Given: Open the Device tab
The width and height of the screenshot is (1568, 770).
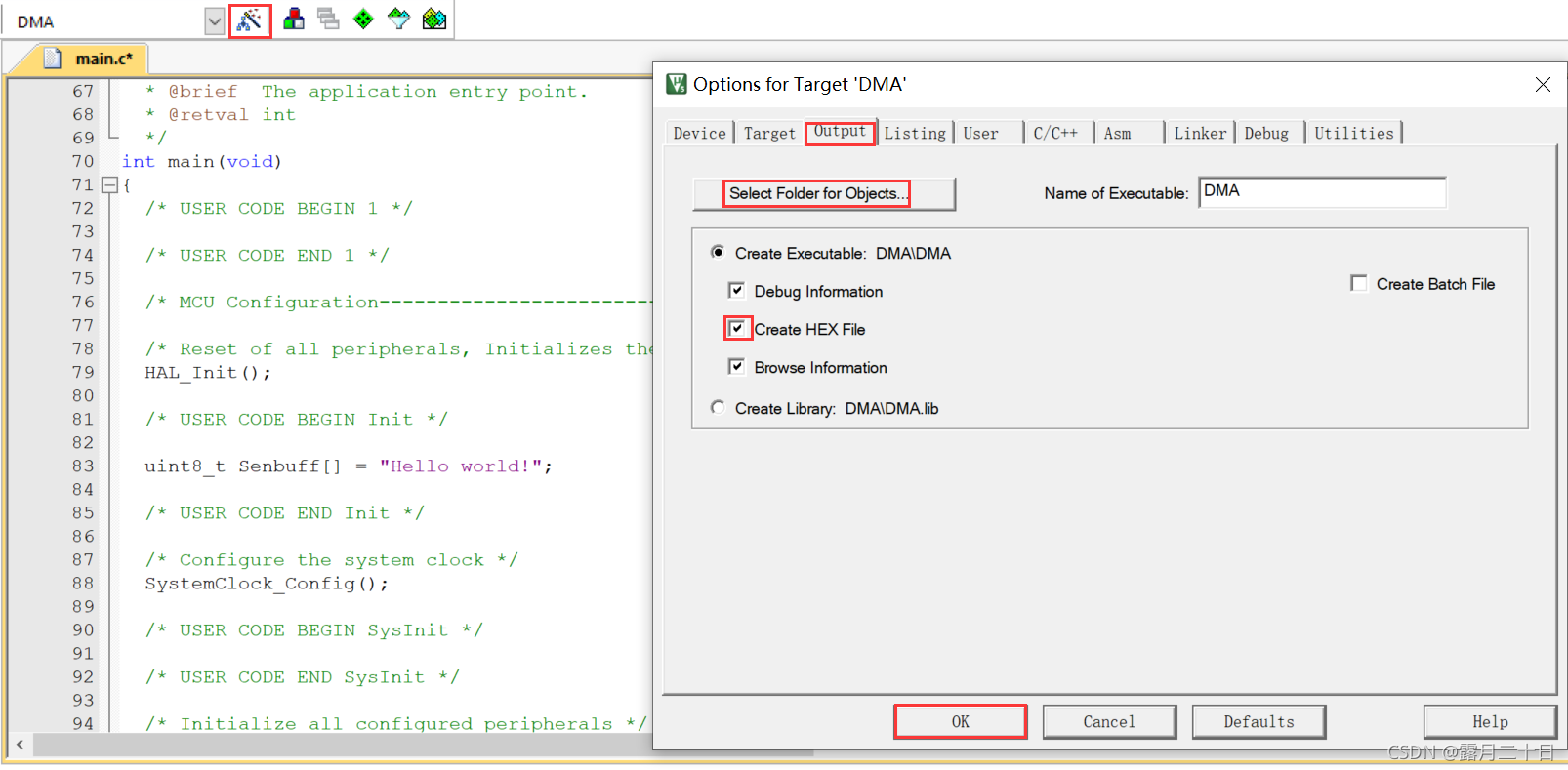Looking at the screenshot, I should click(x=699, y=134).
